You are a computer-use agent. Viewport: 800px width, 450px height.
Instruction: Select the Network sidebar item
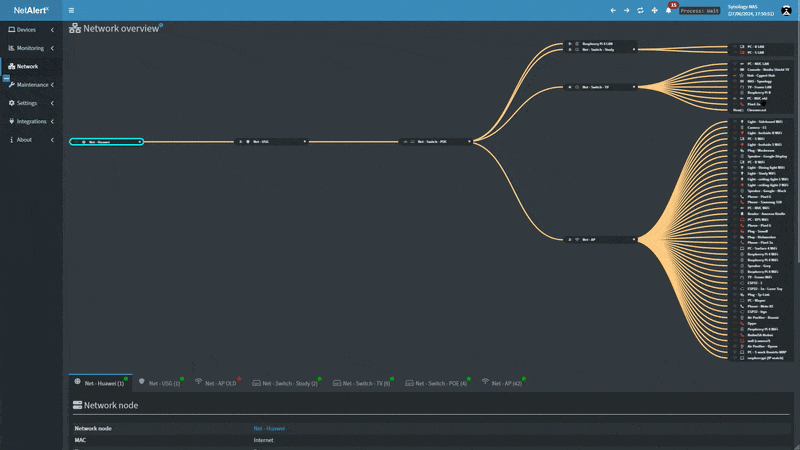coord(27,66)
